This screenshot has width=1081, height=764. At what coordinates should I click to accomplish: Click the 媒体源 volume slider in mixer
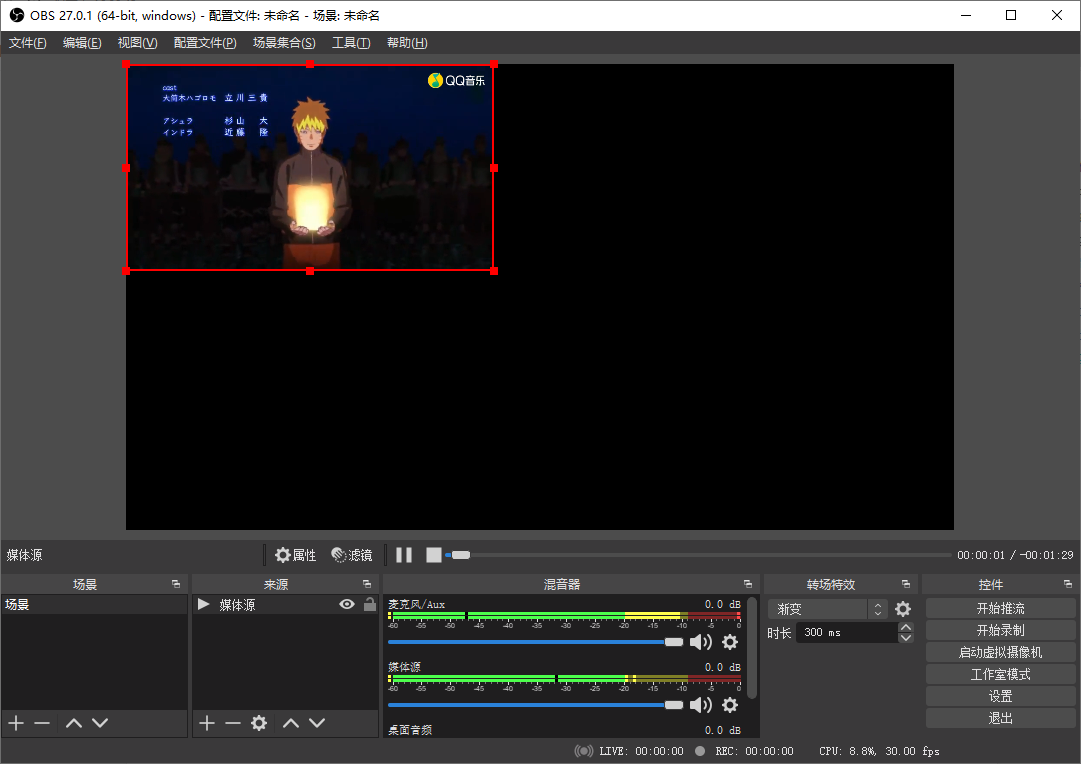point(535,705)
